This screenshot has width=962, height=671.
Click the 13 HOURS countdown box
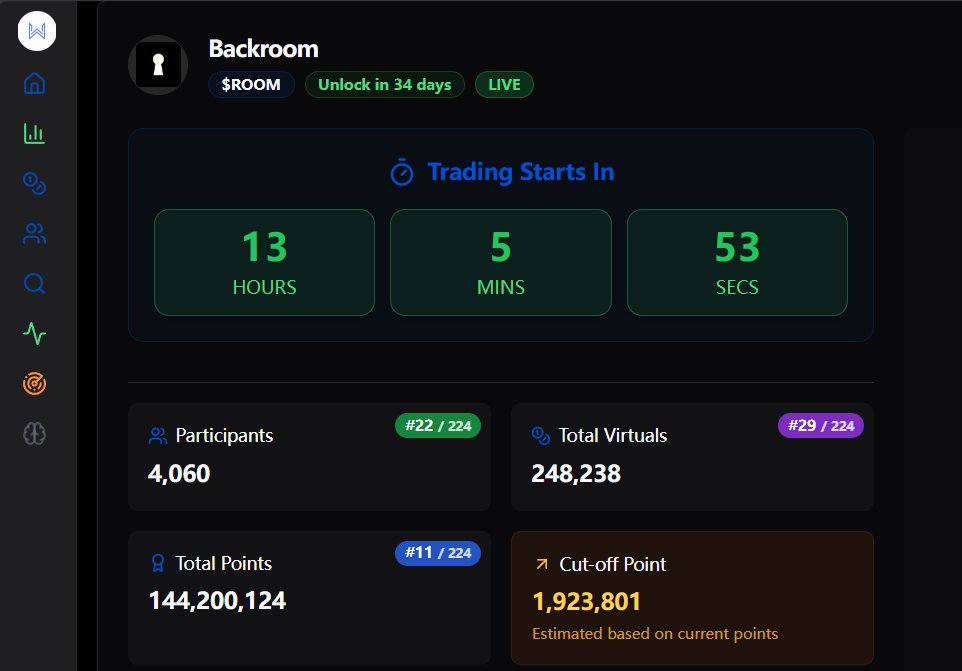tap(264, 263)
